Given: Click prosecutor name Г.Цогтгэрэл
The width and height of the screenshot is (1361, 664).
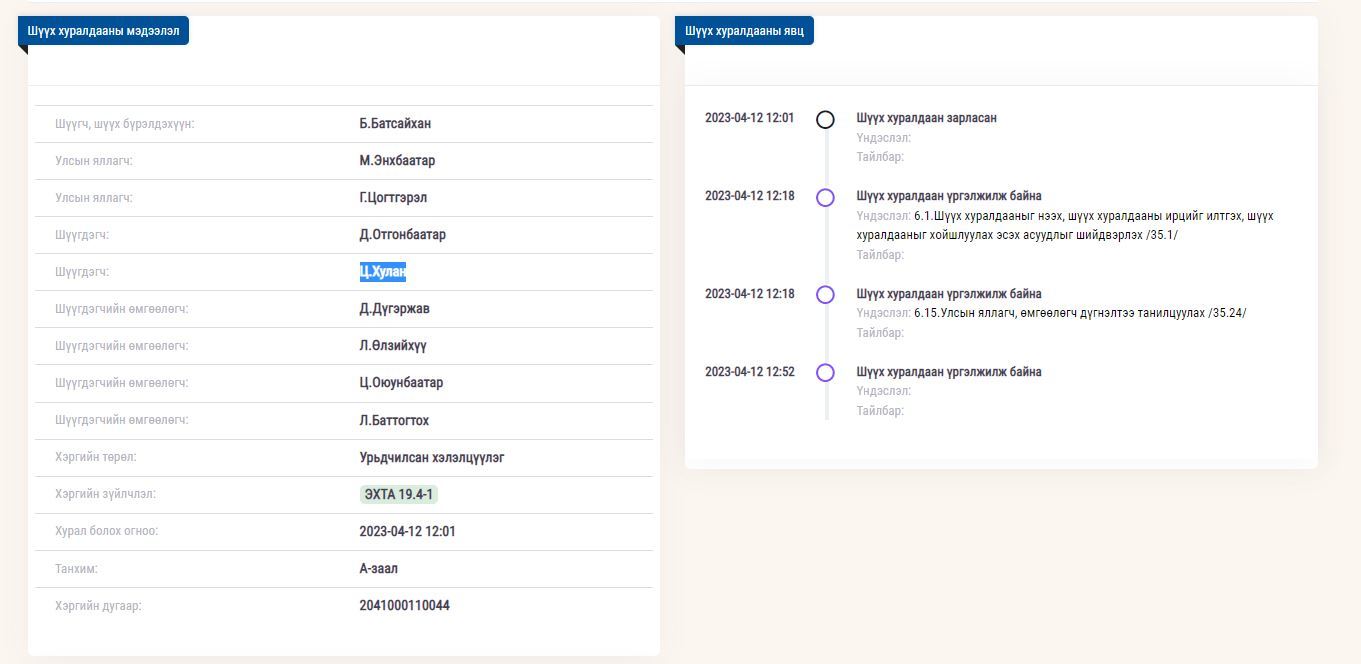Looking at the screenshot, I should tap(393, 198).
